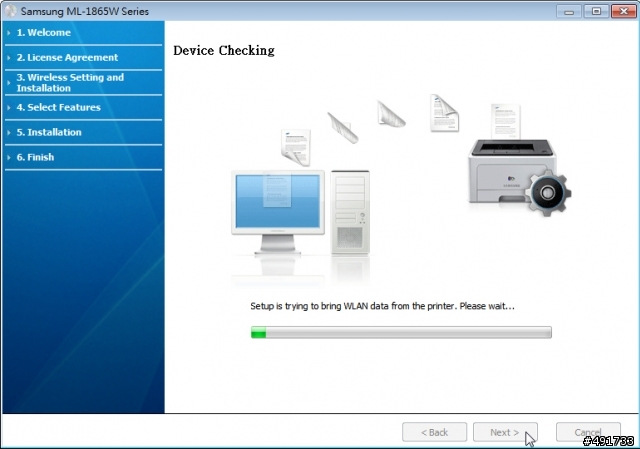Select step 1. Welcome in sidebar
This screenshot has height=449, width=640.
tap(43, 33)
